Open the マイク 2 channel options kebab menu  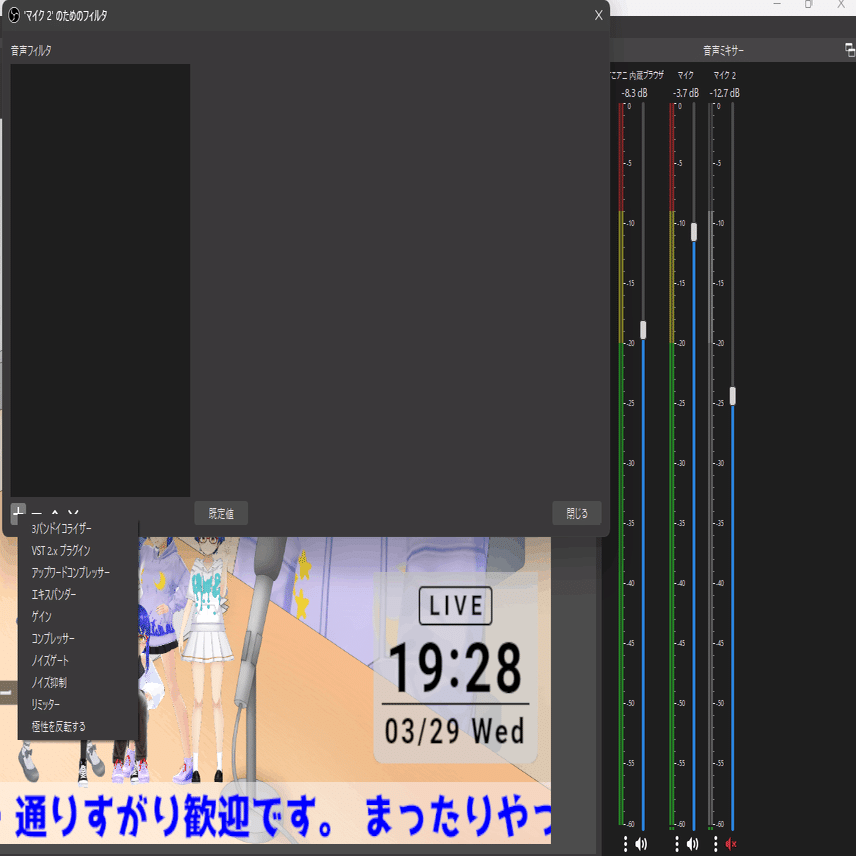click(x=715, y=843)
